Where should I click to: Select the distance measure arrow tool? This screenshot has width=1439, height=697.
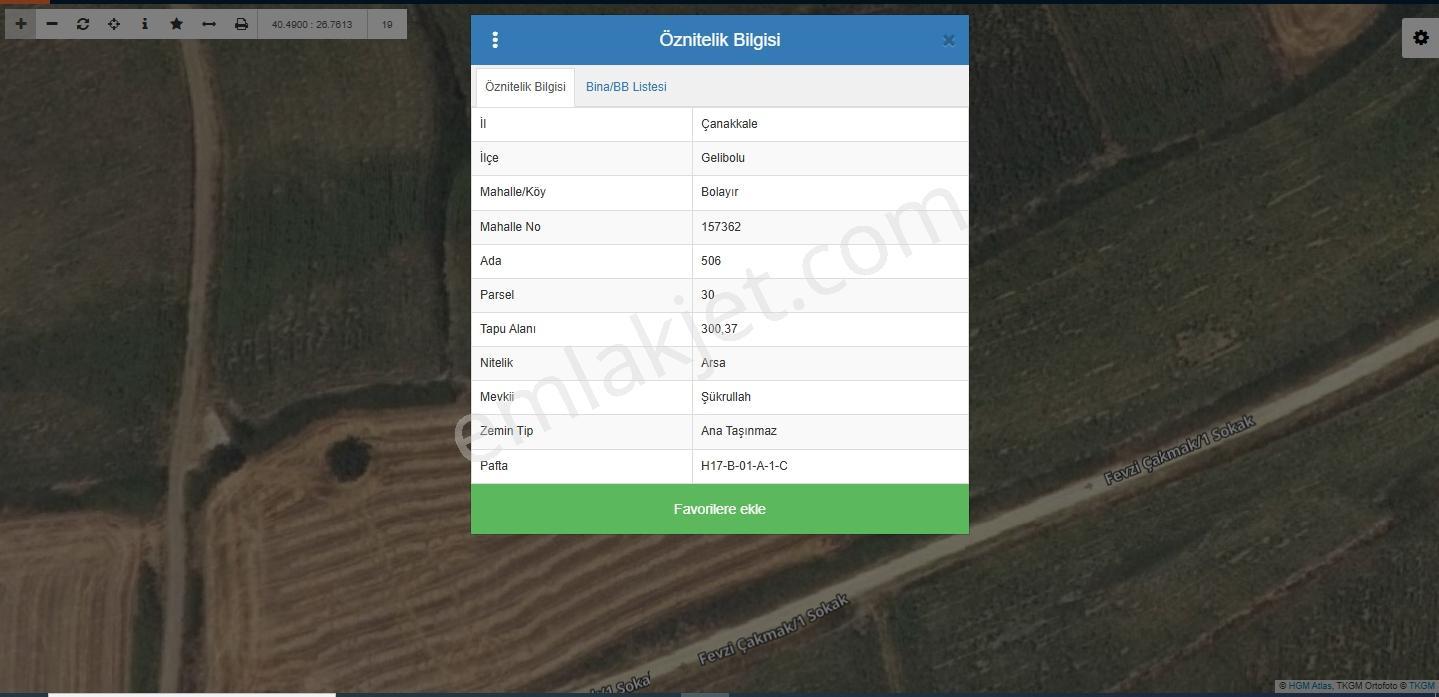209,24
